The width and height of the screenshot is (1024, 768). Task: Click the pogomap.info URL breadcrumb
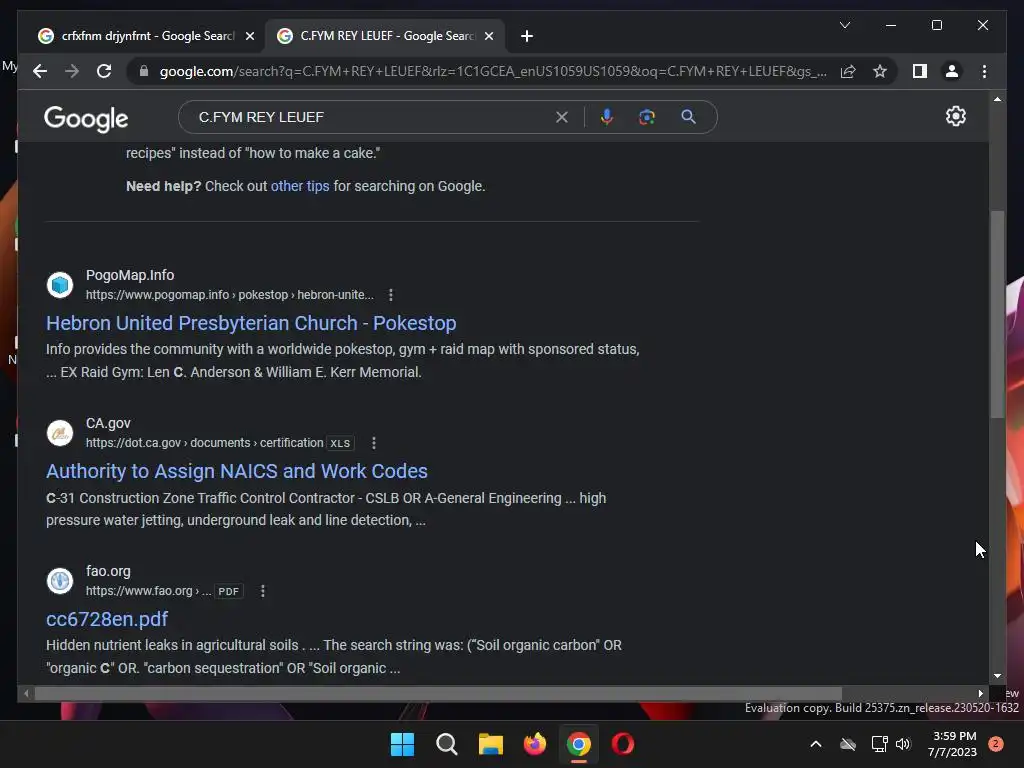[x=229, y=295]
